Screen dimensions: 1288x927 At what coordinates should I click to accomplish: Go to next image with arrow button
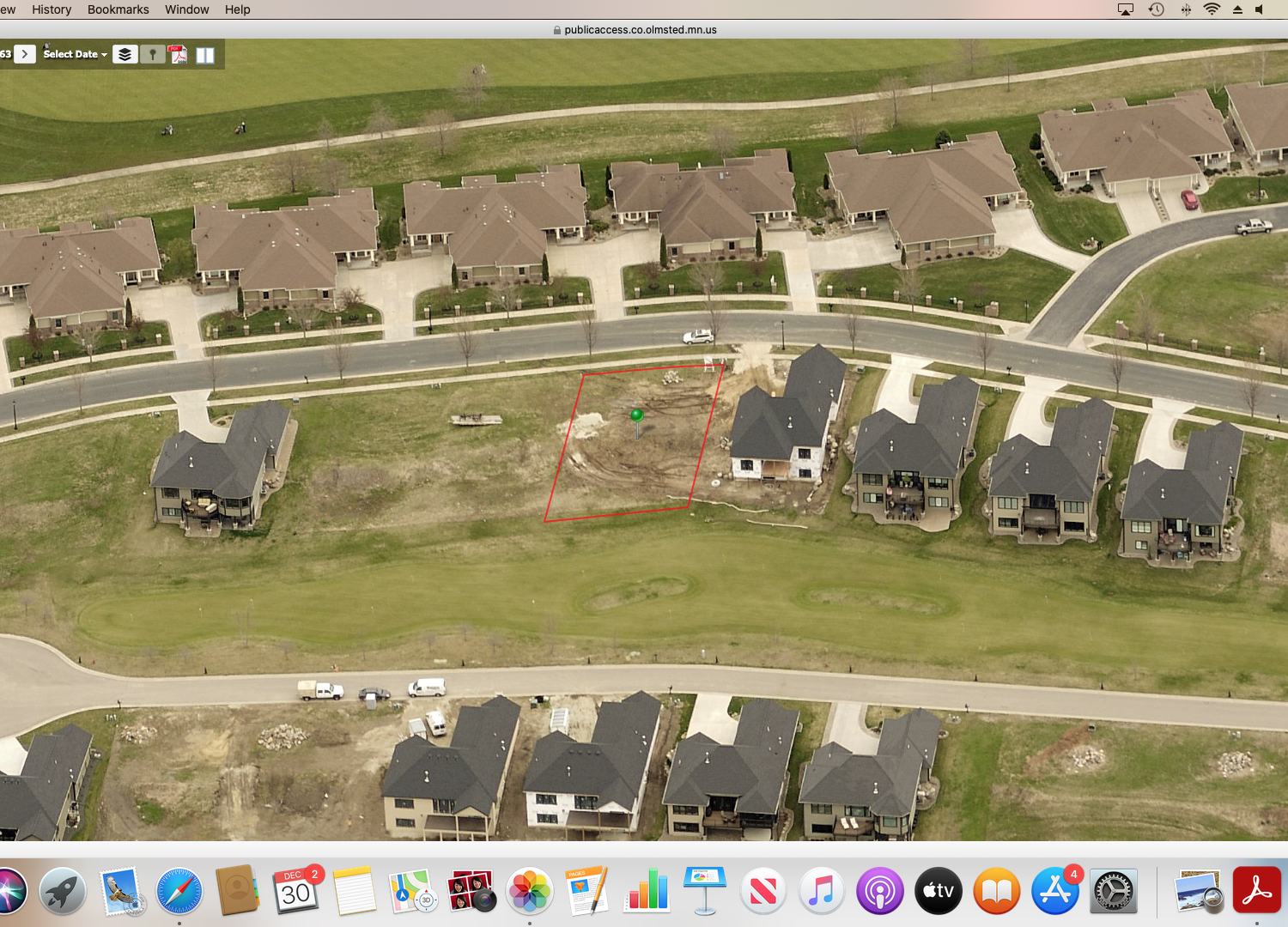[x=25, y=54]
